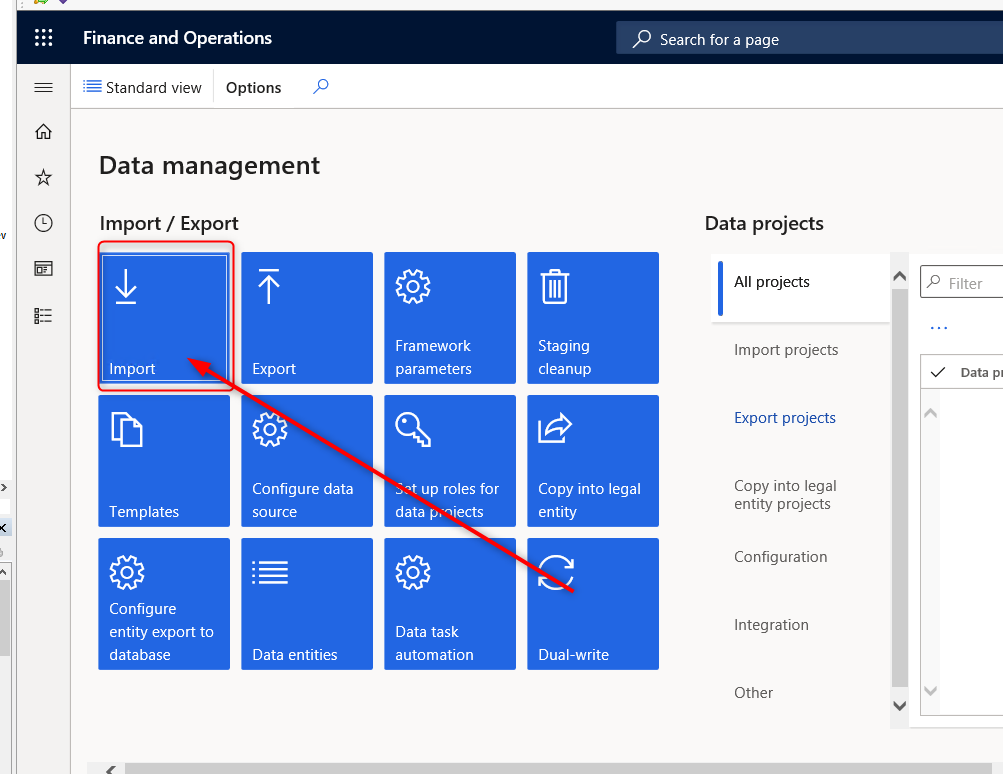Click the data projects Filter field
The width and height of the screenshot is (1003, 774).
961,282
